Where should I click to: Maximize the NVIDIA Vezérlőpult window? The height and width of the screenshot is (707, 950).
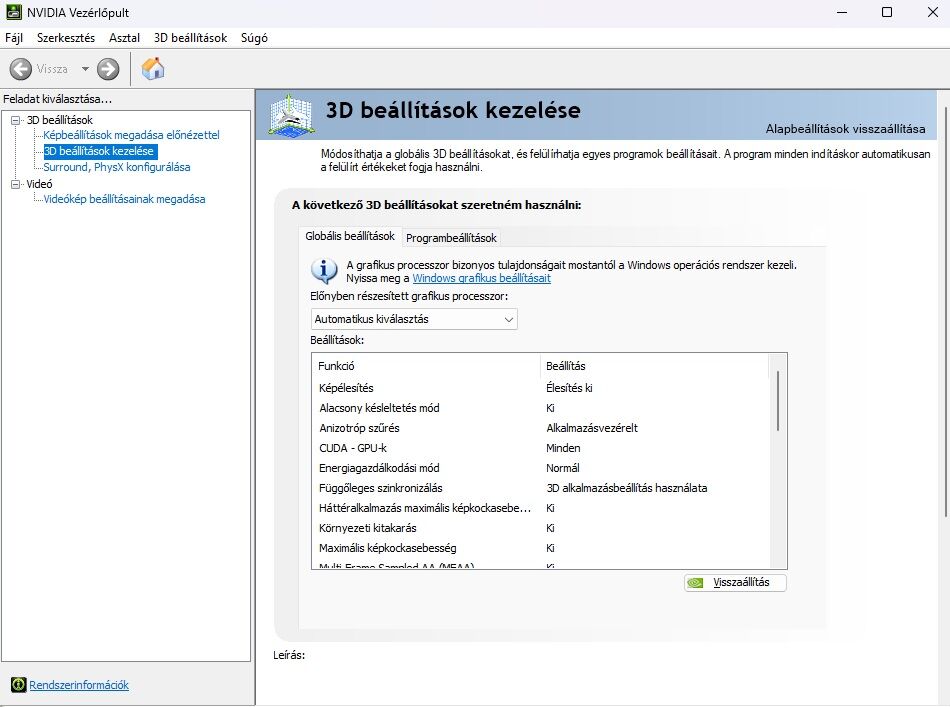click(x=887, y=12)
